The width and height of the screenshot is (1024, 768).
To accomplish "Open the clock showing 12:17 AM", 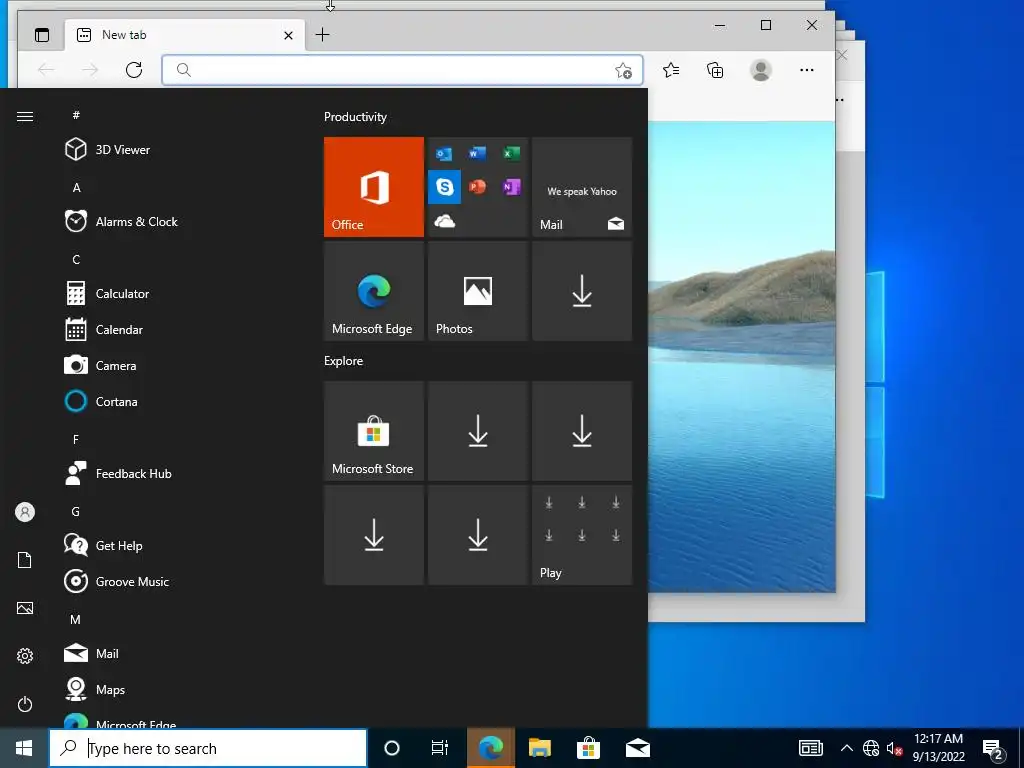I will [x=938, y=748].
